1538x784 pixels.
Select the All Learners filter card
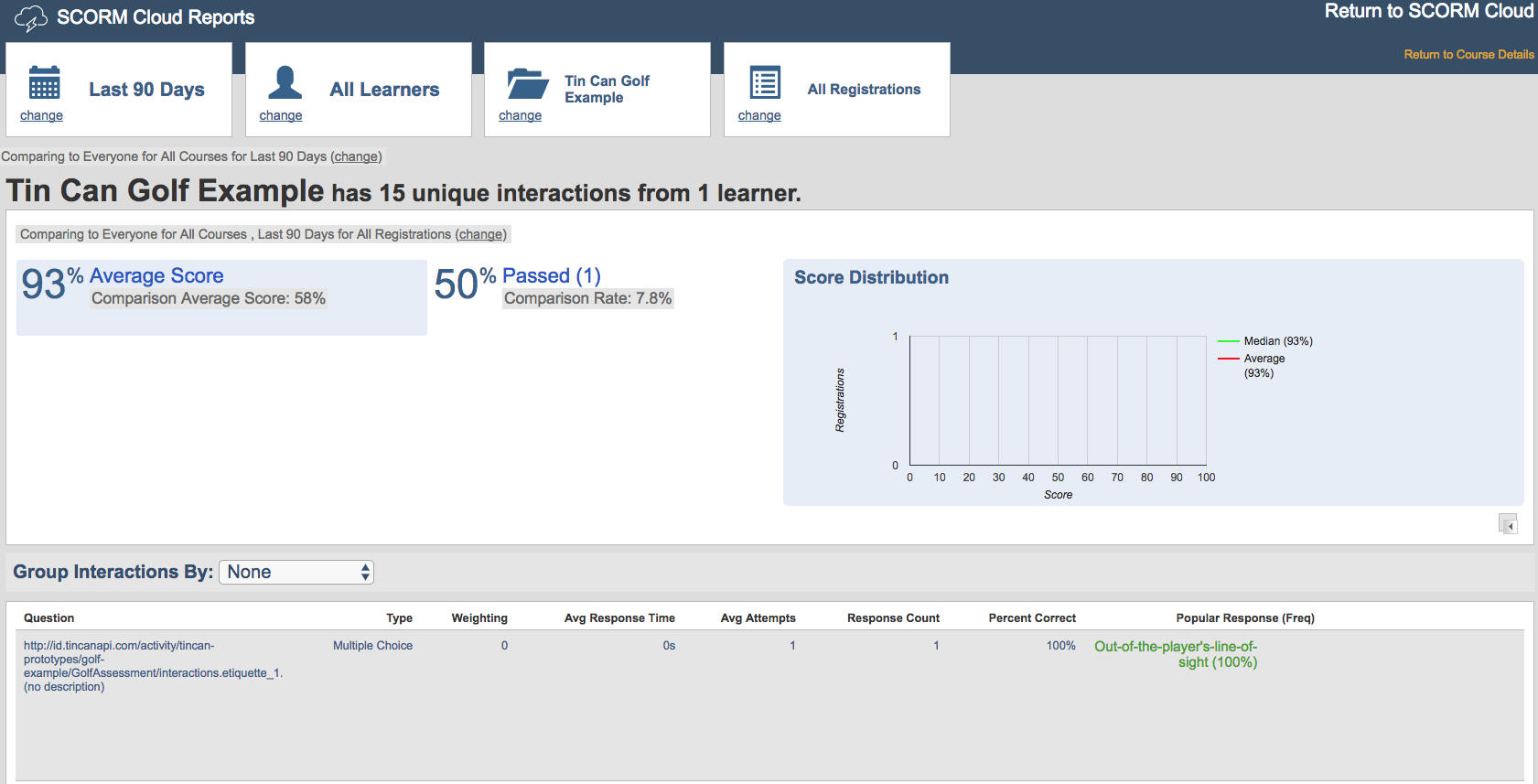tap(359, 90)
